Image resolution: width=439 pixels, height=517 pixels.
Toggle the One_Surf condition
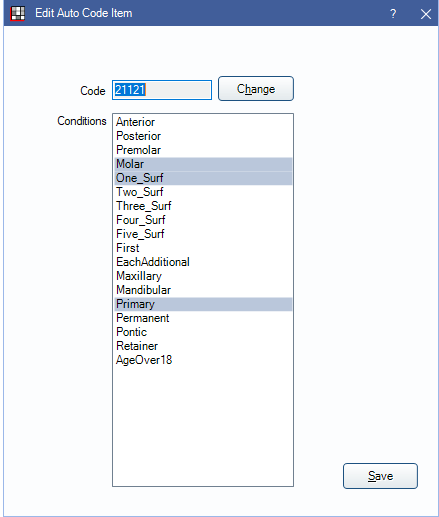(203, 178)
